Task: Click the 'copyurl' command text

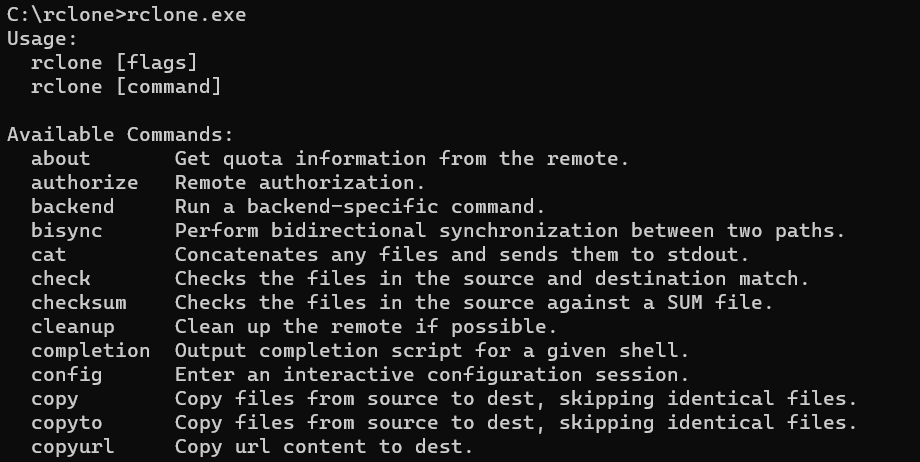Action: 72,447
